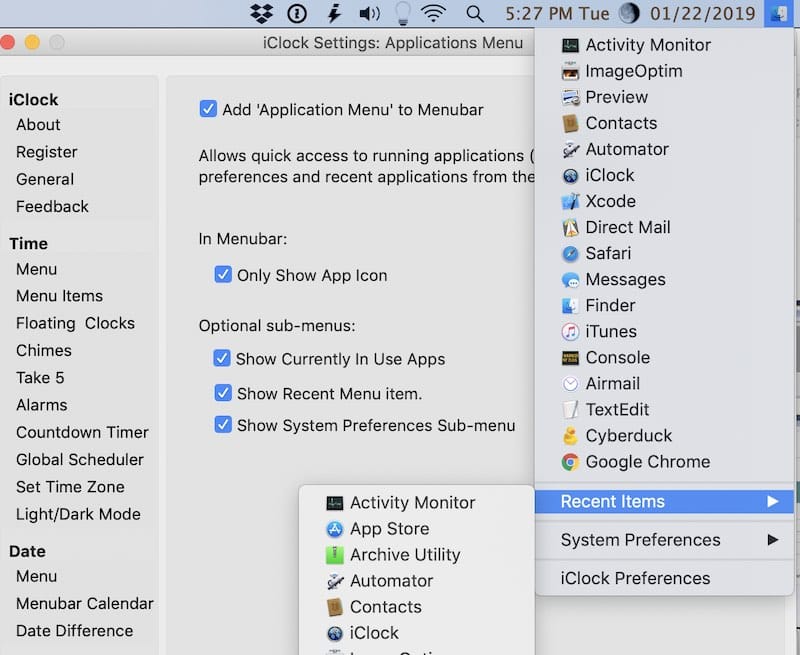Open the About settings page

click(x=38, y=124)
